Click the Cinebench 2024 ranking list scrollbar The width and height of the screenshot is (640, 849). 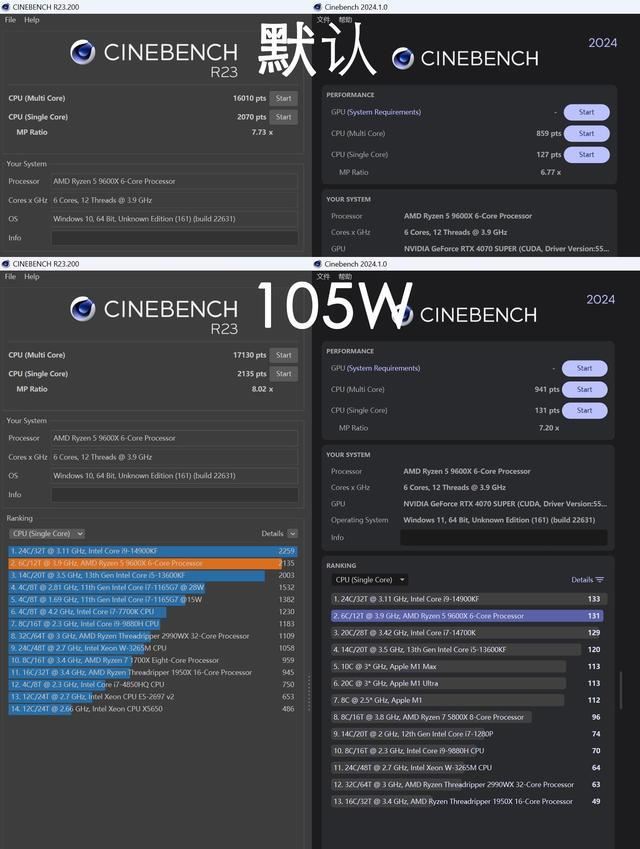[621, 690]
